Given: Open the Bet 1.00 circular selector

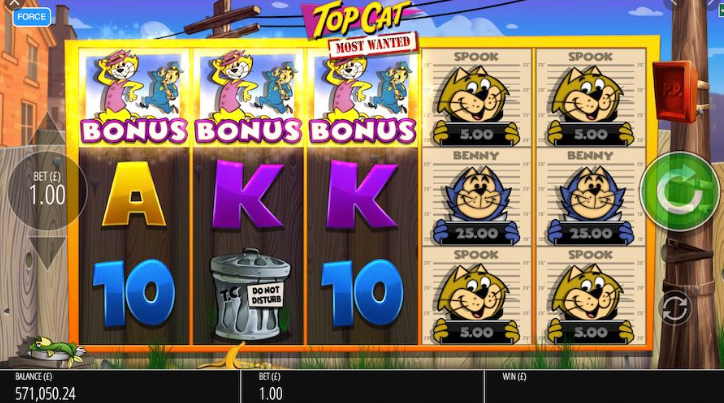Looking at the screenshot, I should click(47, 190).
